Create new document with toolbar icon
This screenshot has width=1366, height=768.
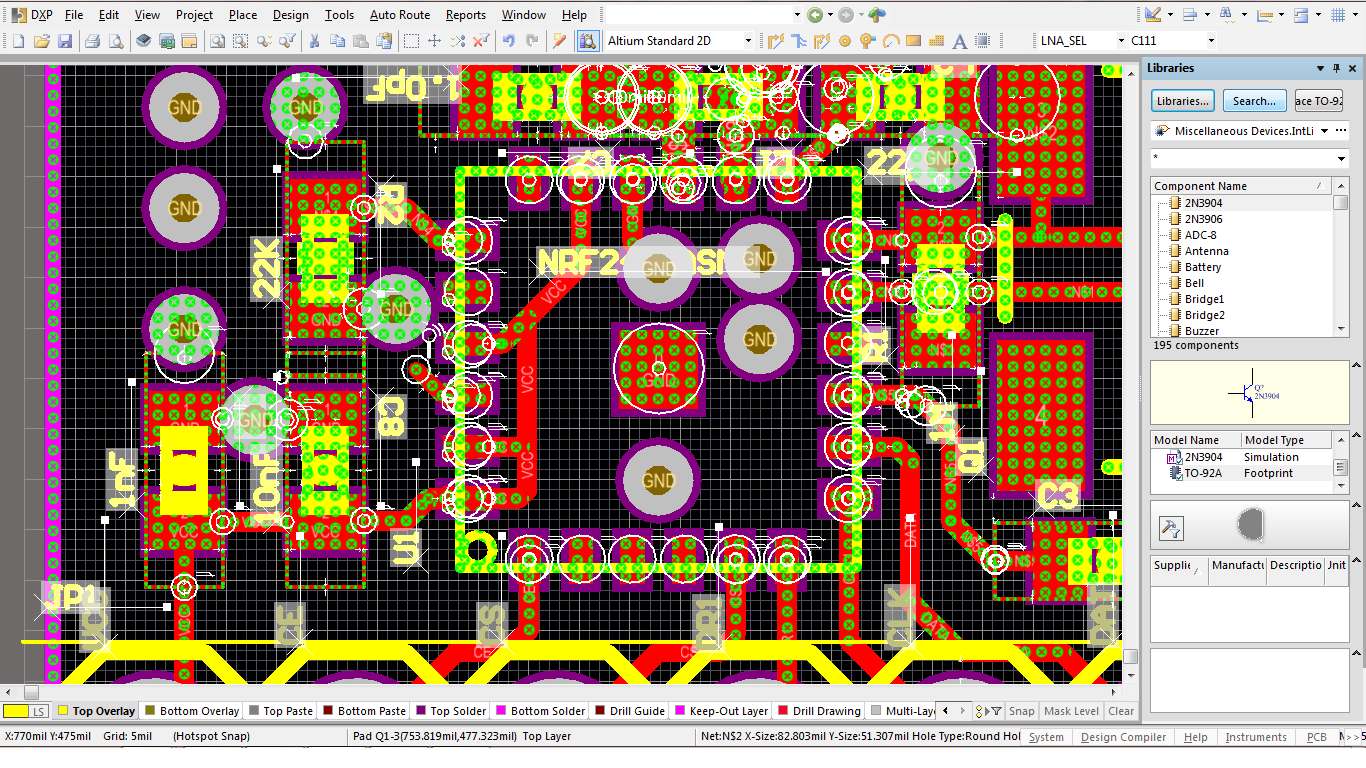pyautogui.click(x=19, y=41)
